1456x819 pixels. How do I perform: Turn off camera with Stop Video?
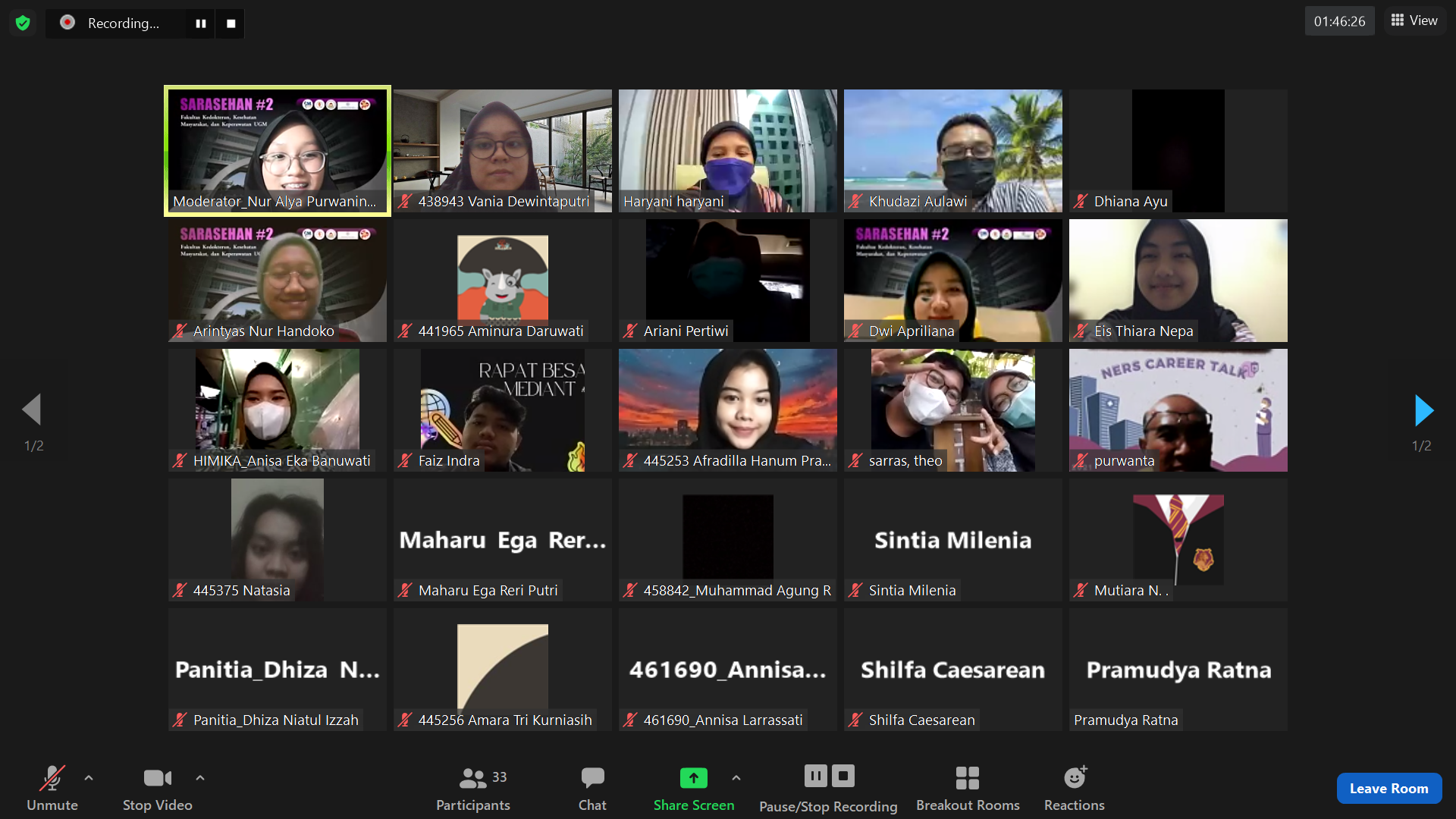tap(157, 787)
